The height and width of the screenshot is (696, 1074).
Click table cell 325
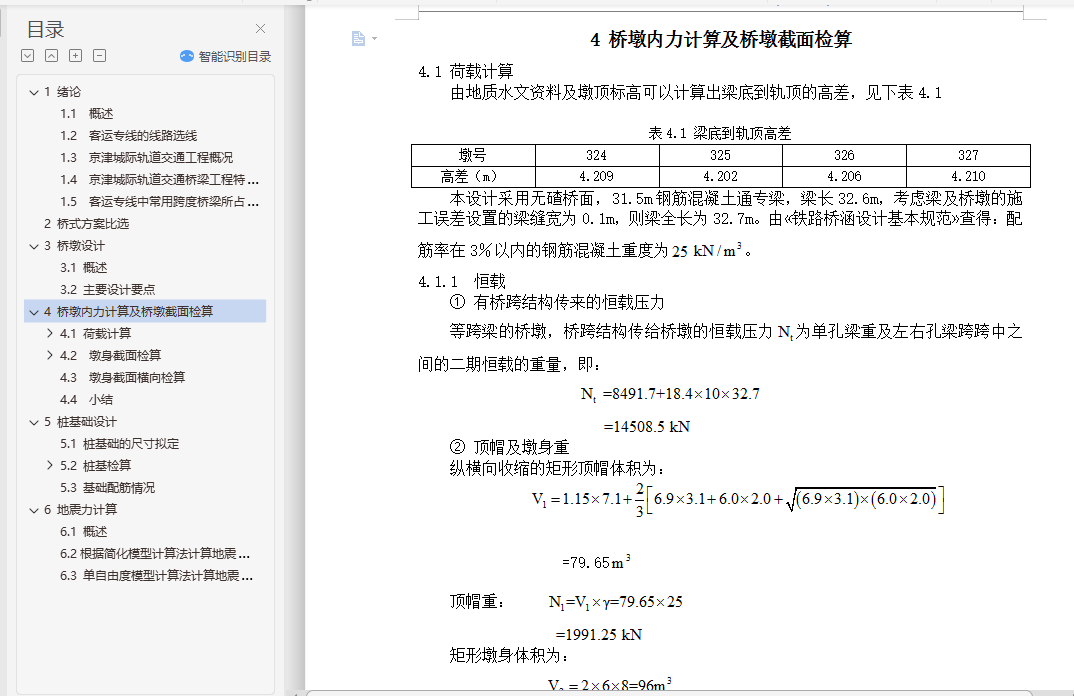(x=721, y=156)
